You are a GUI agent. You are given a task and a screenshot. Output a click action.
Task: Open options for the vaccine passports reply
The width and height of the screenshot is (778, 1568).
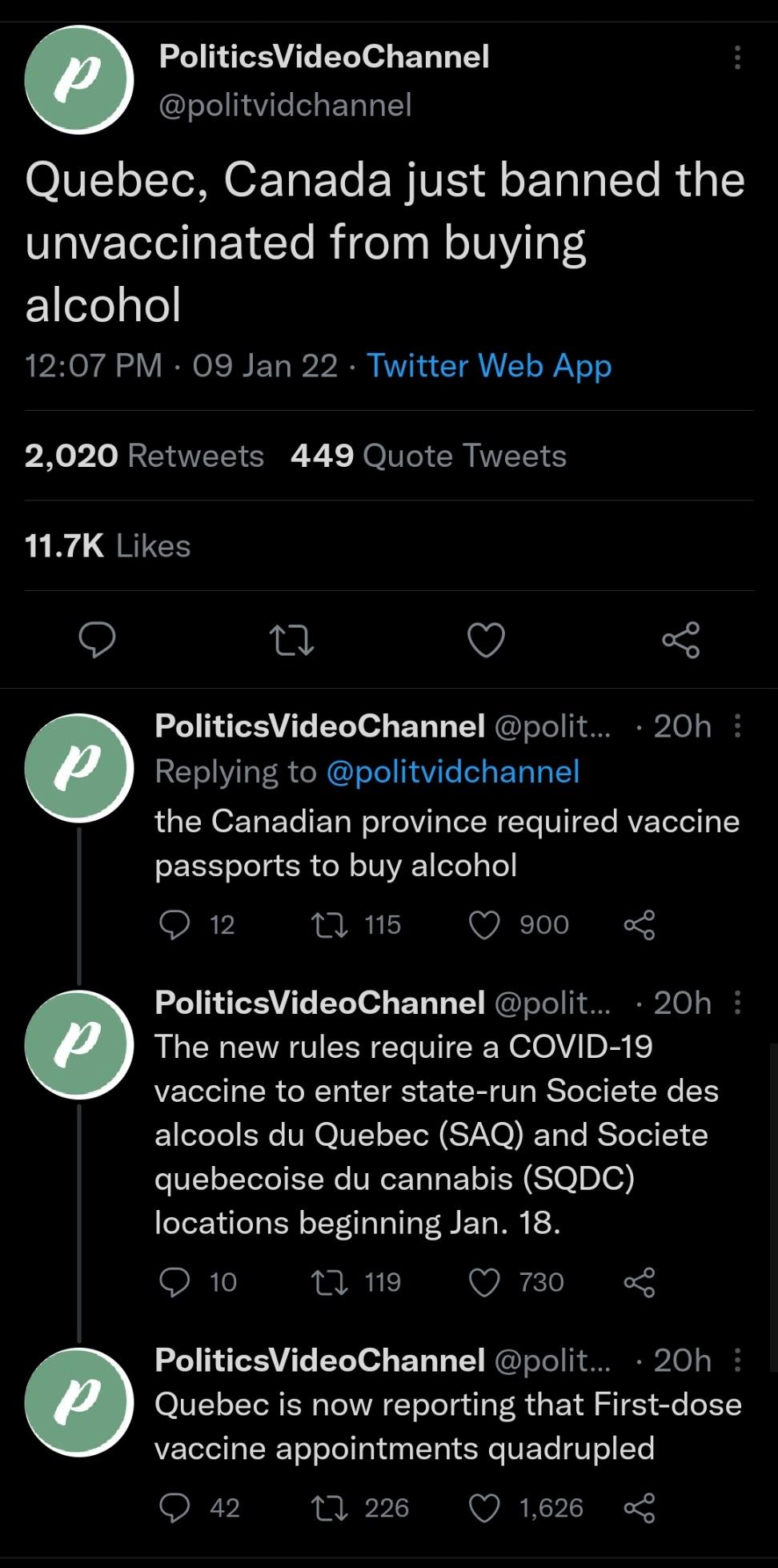click(x=737, y=726)
